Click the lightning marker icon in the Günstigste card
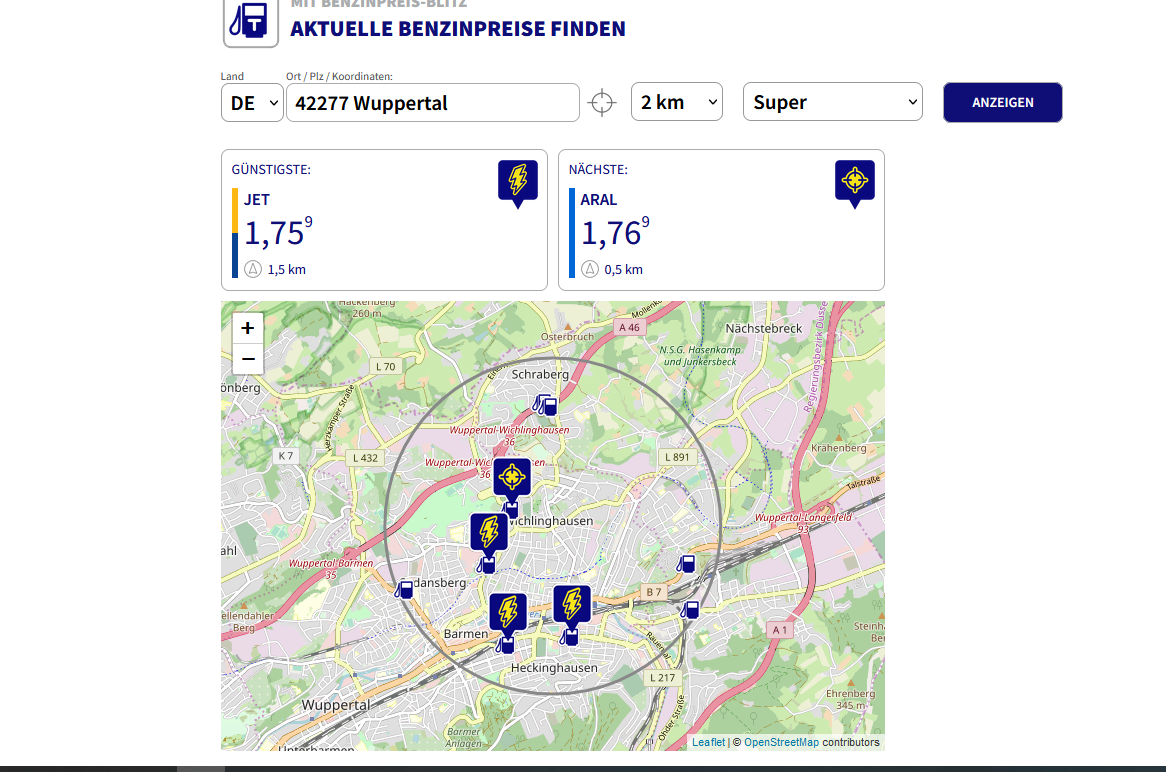This screenshot has width=1166, height=772. pos(518,183)
